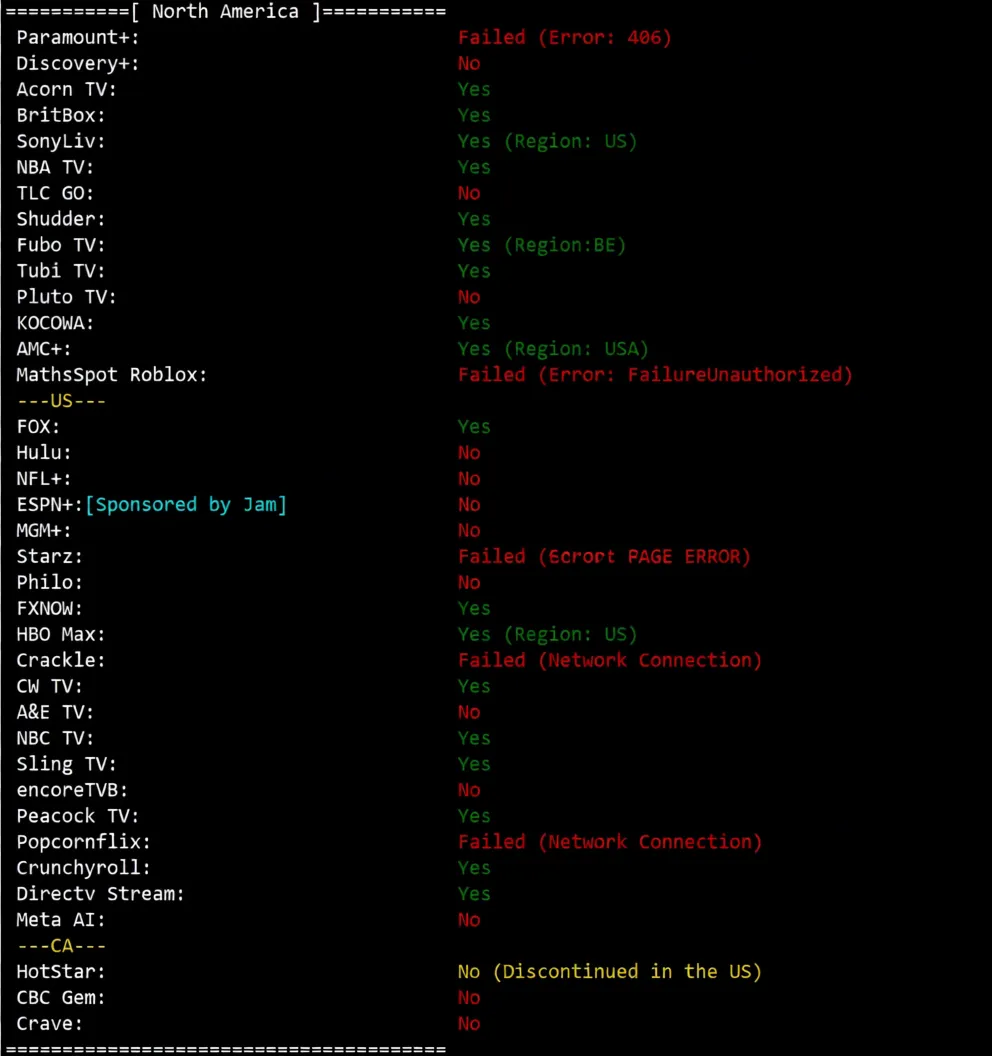Click the CBC Gem label

(x=61, y=998)
